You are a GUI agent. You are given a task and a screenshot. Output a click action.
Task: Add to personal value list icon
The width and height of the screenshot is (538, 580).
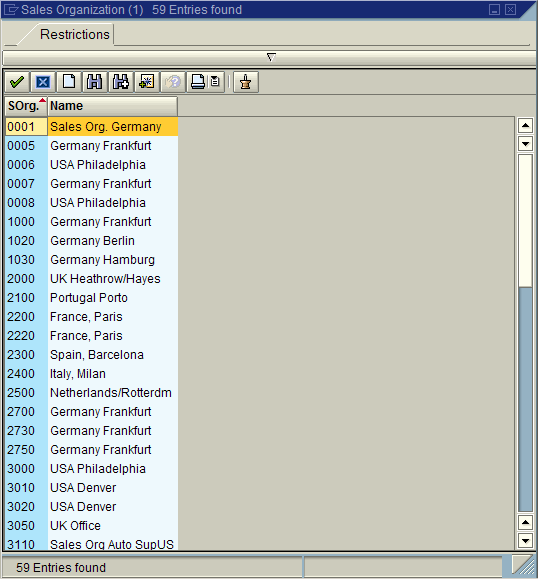pos(147,82)
